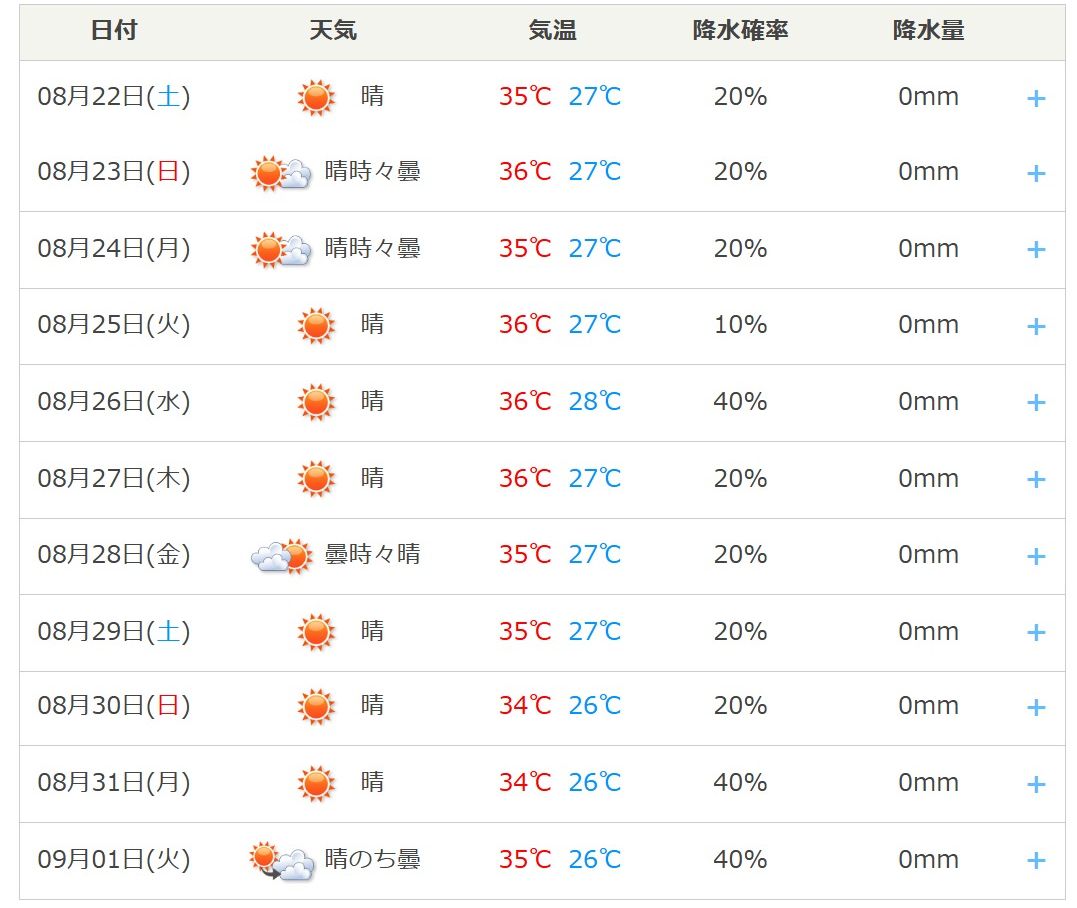Click the sun-and-cloud icon for 08月23日

[x=281, y=172]
